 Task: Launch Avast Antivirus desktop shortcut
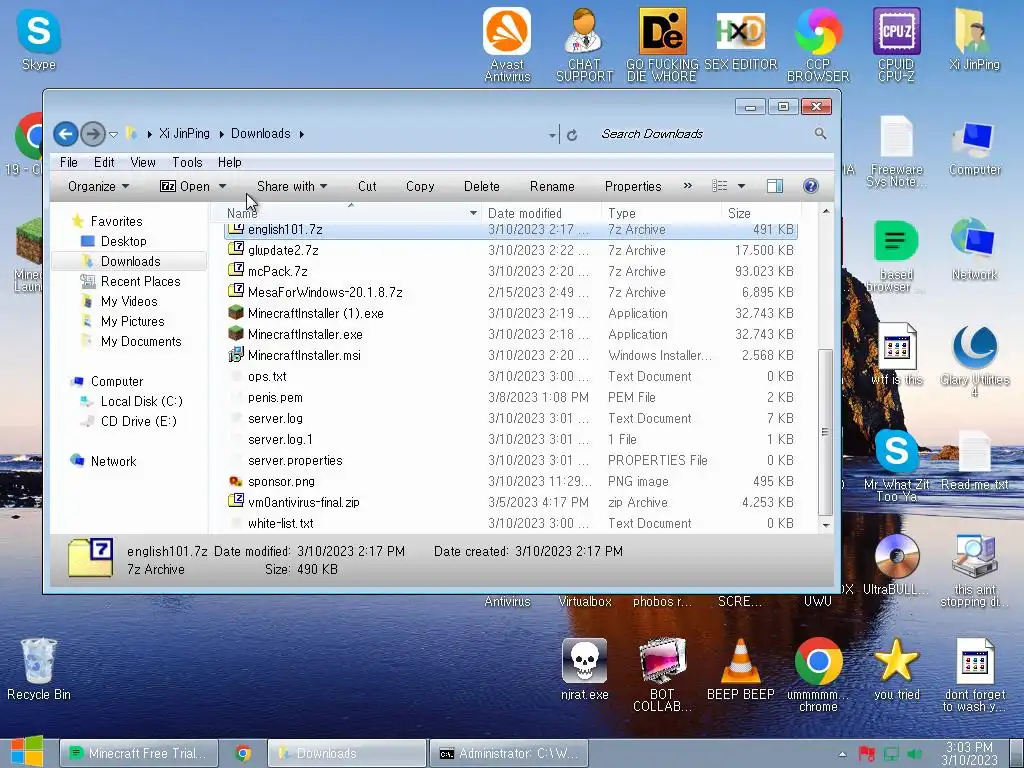tap(507, 44)
